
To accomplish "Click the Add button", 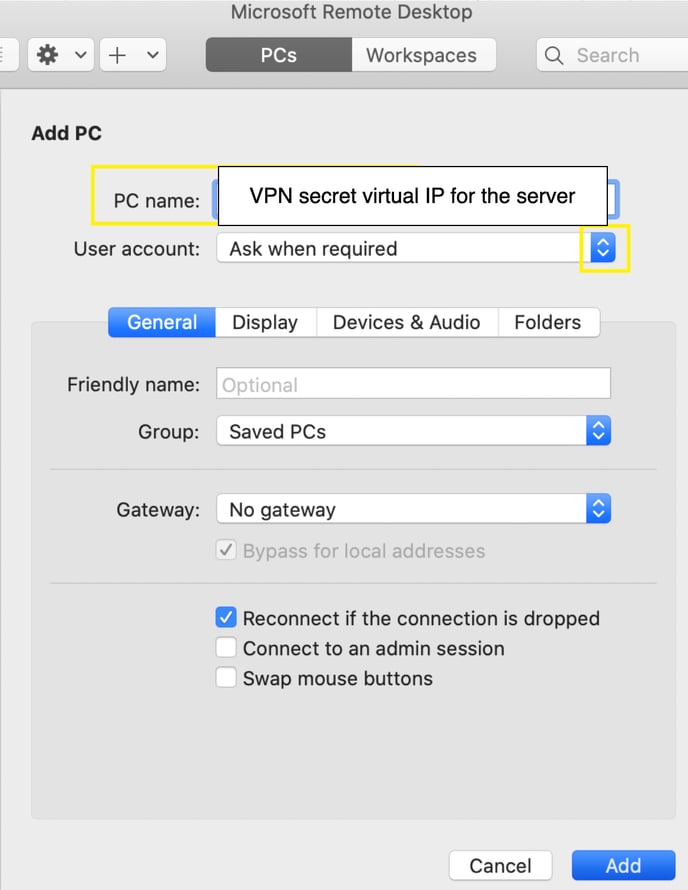I will (x=623, y=865).
